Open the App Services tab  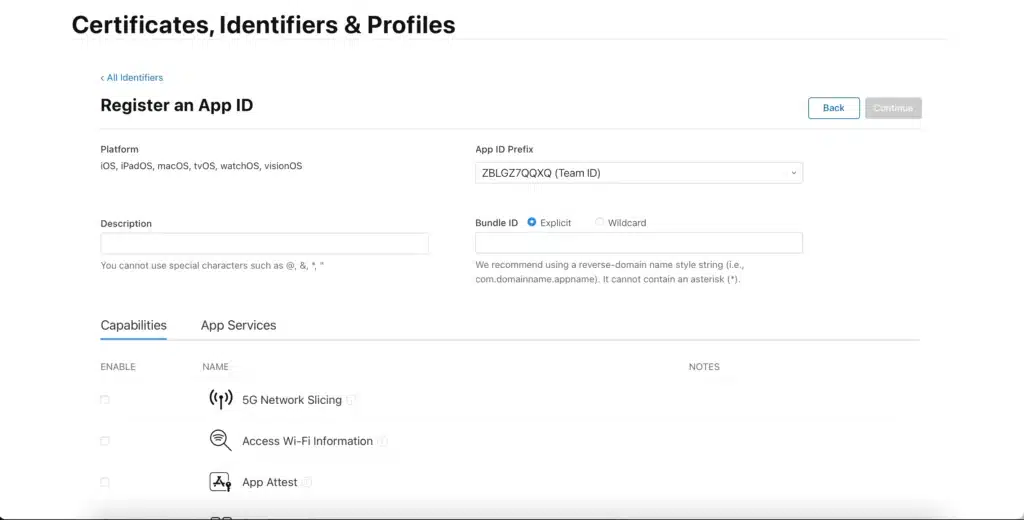point(238,325)
